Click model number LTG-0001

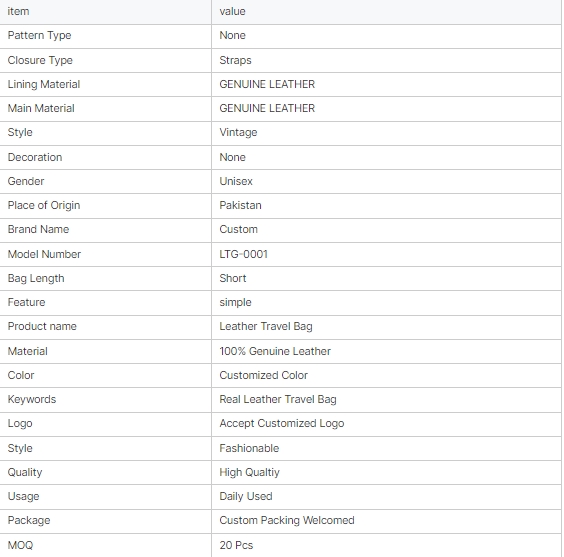pyautogui.click(x=244, y=254)
